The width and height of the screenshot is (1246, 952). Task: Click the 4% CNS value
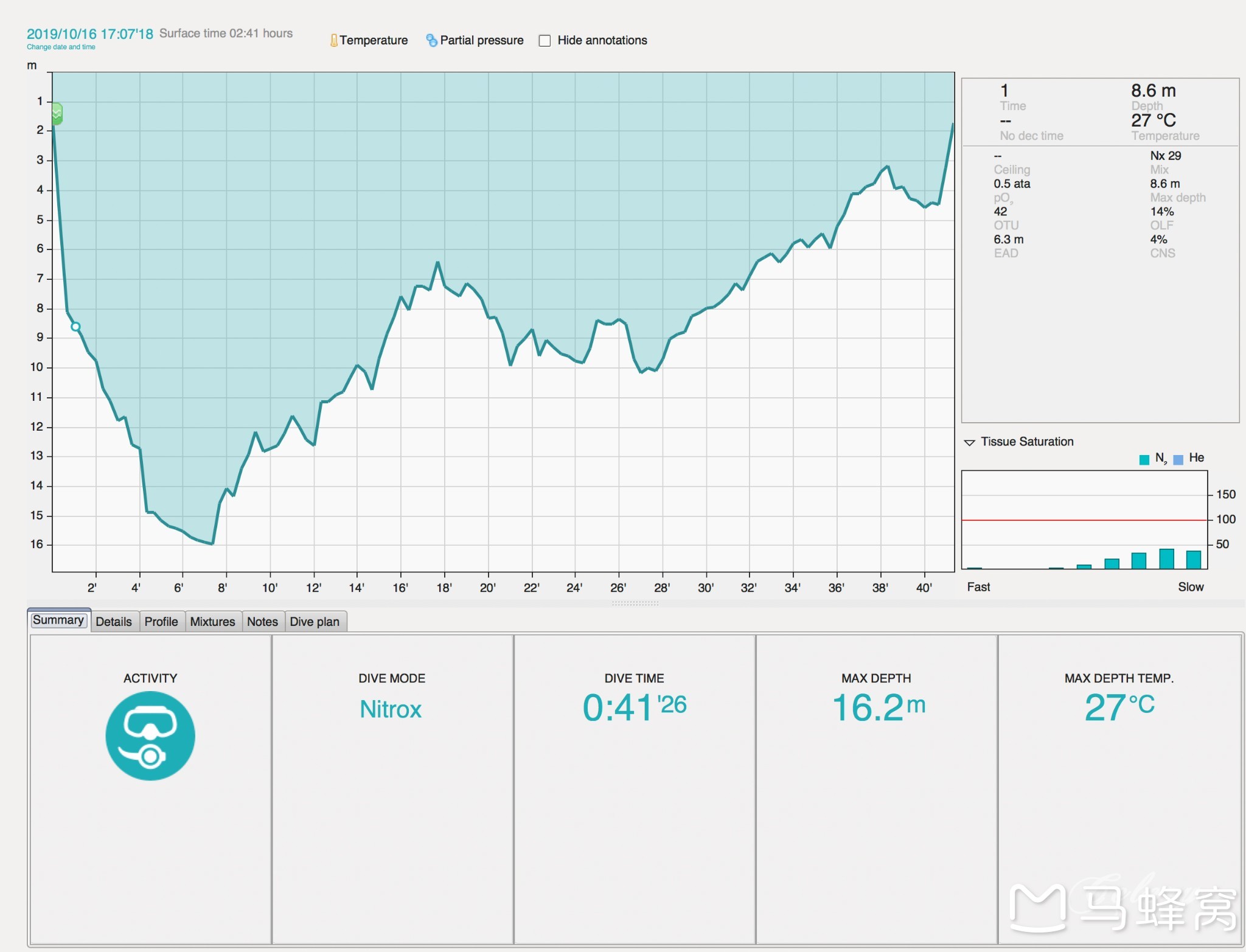tap(1158, 240)
